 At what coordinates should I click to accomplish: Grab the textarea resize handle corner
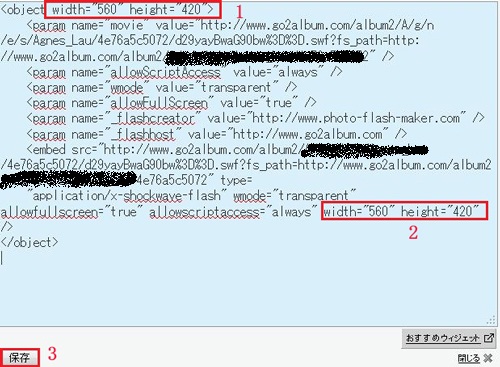coord(491,320)
